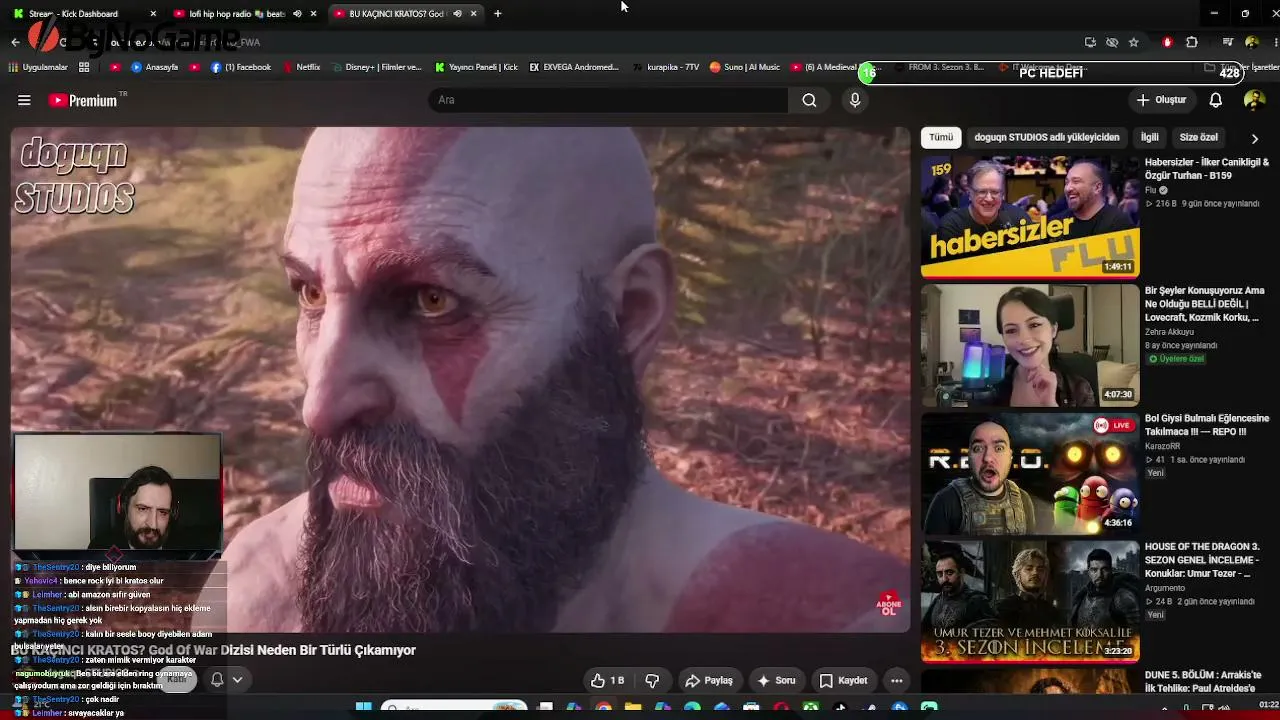Dislike the video with thumbs down
Image resolution: width=1280 pixels, height=720 pixels.
[x=652, y=681]
